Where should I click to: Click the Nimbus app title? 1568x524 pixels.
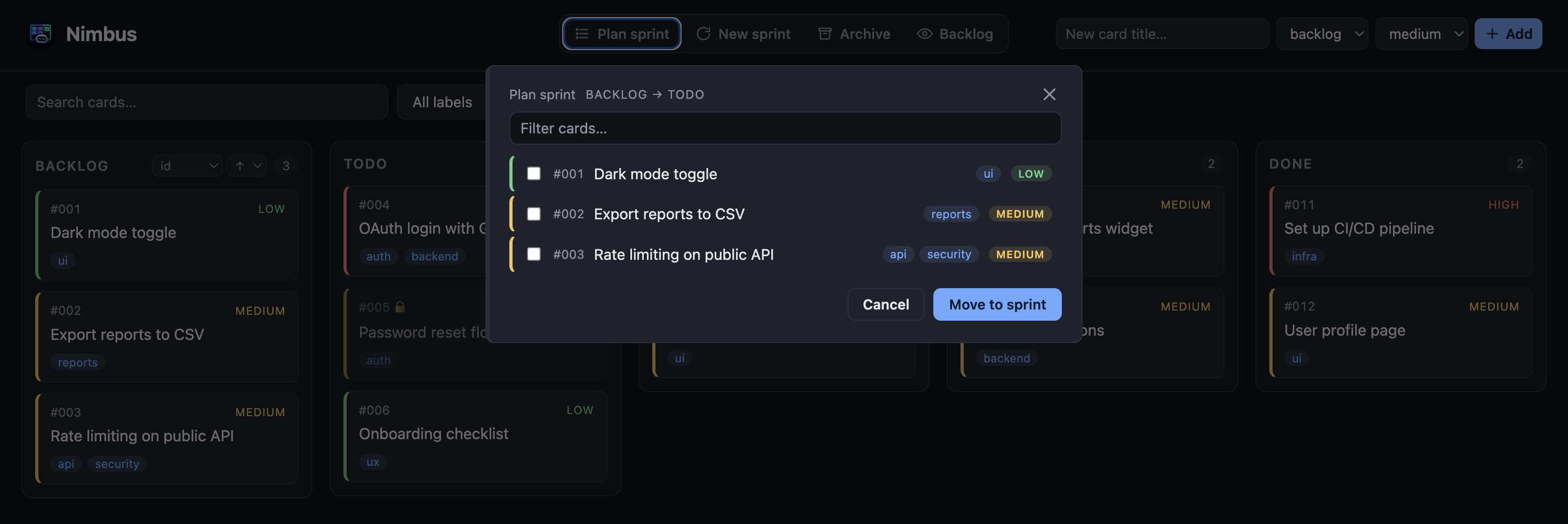tap(101, 34)
